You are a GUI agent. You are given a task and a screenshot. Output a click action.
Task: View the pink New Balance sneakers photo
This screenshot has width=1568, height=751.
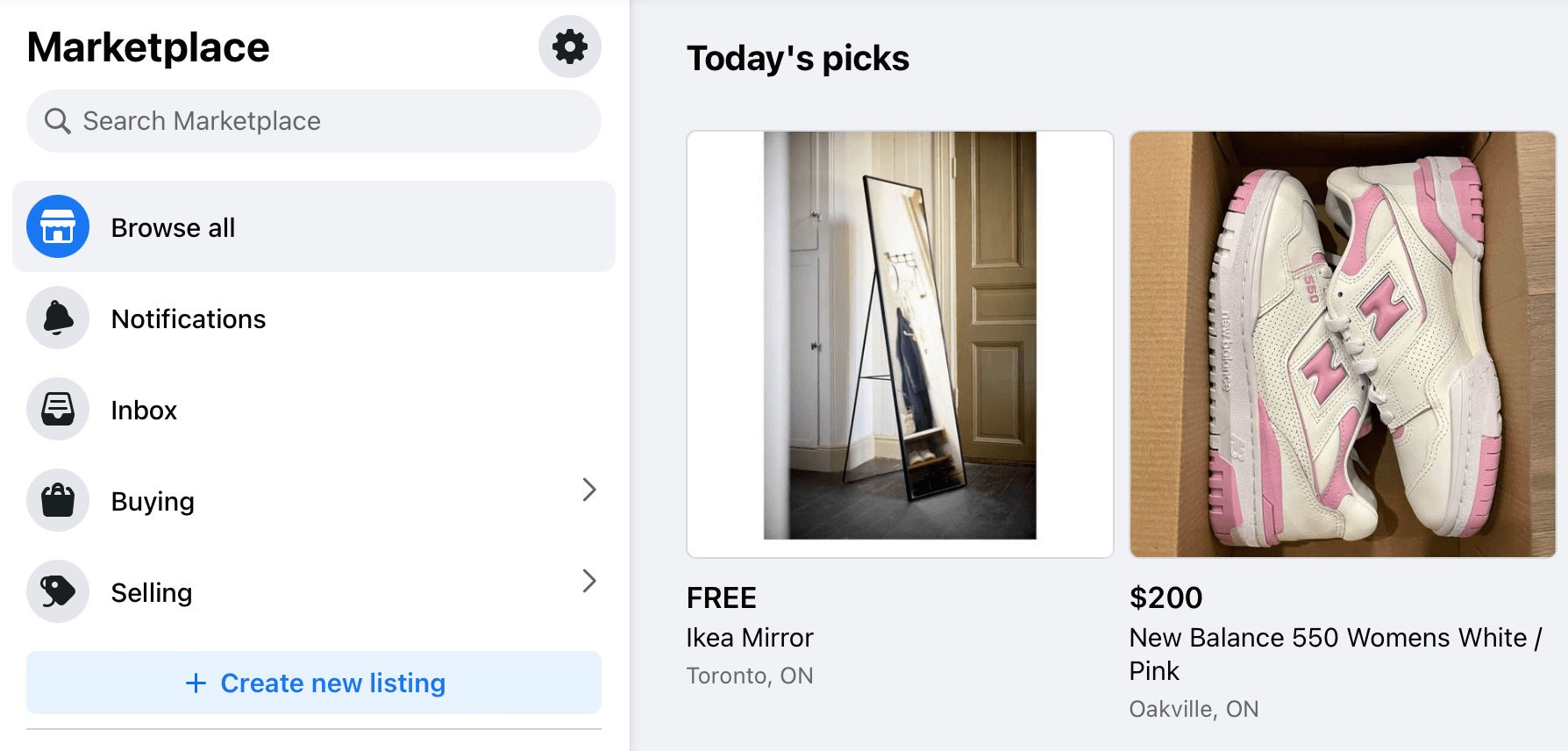pos(1343,344)
